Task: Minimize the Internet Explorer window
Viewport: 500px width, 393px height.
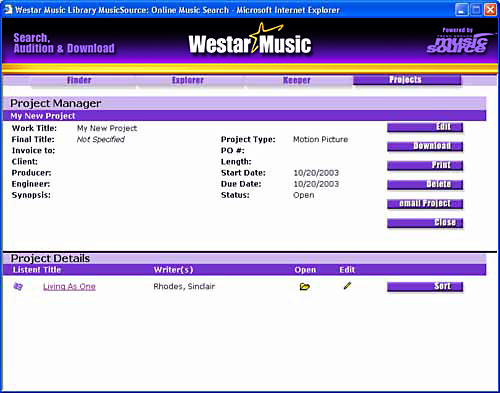Action: tap(461, 10)
